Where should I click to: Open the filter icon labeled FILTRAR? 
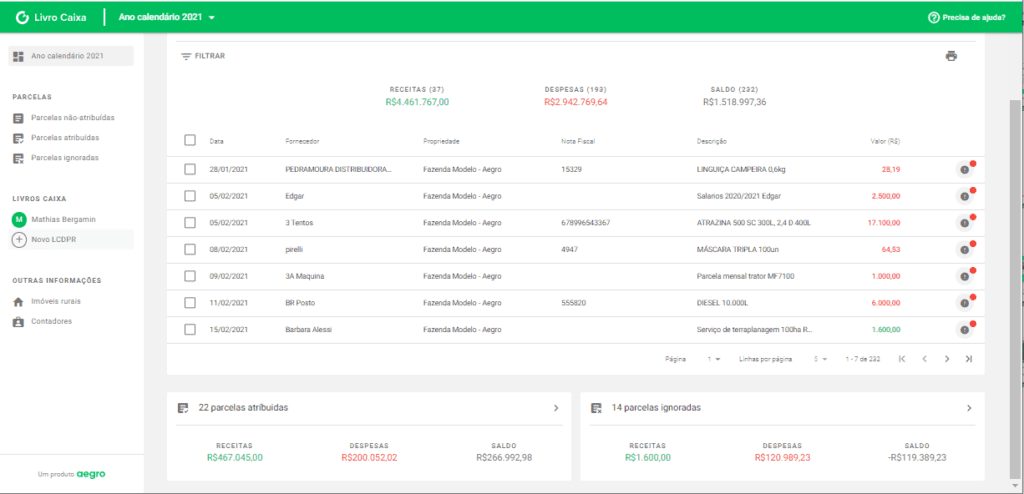click(x=186, y=56)
